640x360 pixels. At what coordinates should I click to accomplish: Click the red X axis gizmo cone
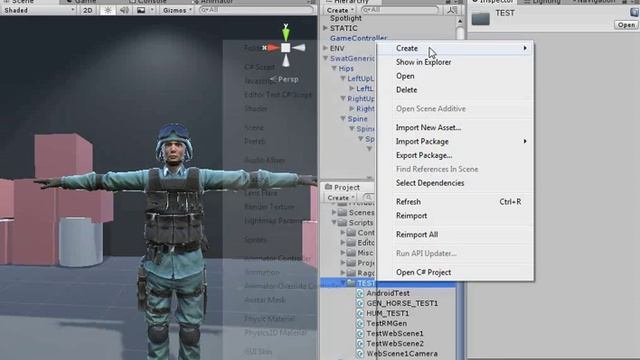pos(273,48)
